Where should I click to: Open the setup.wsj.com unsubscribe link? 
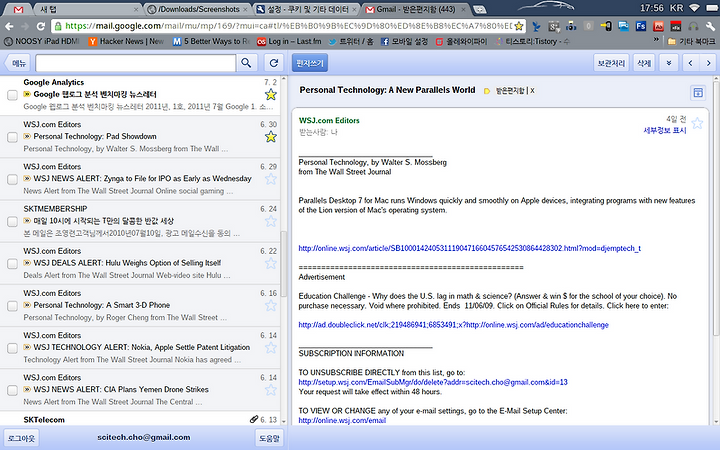pyautogui.click(x=433, y=382)
